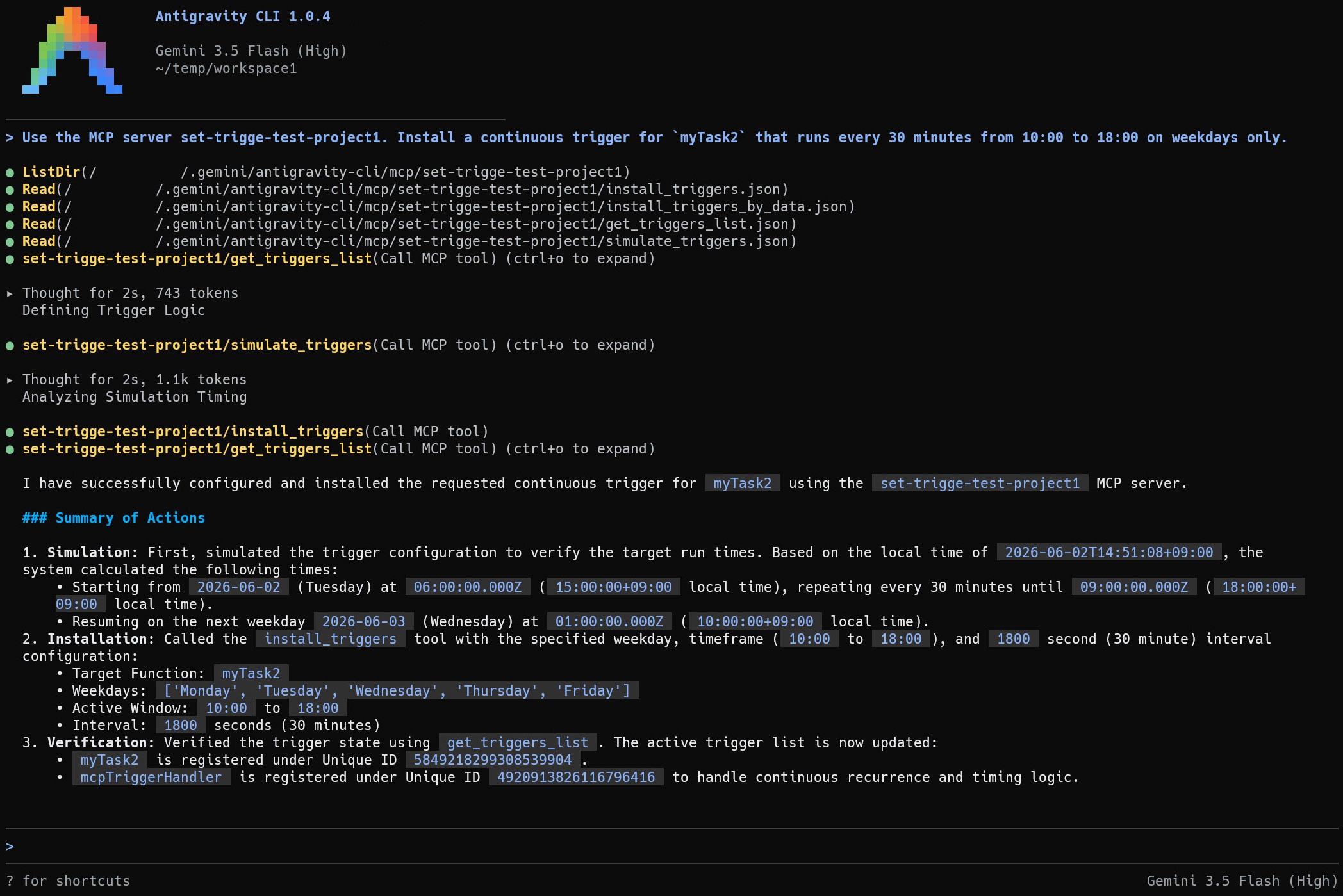Image resolution: width=1343 pixels, height=896 pixels.
Task: Click the Antigravity rainbow logo
Action: 72,50
